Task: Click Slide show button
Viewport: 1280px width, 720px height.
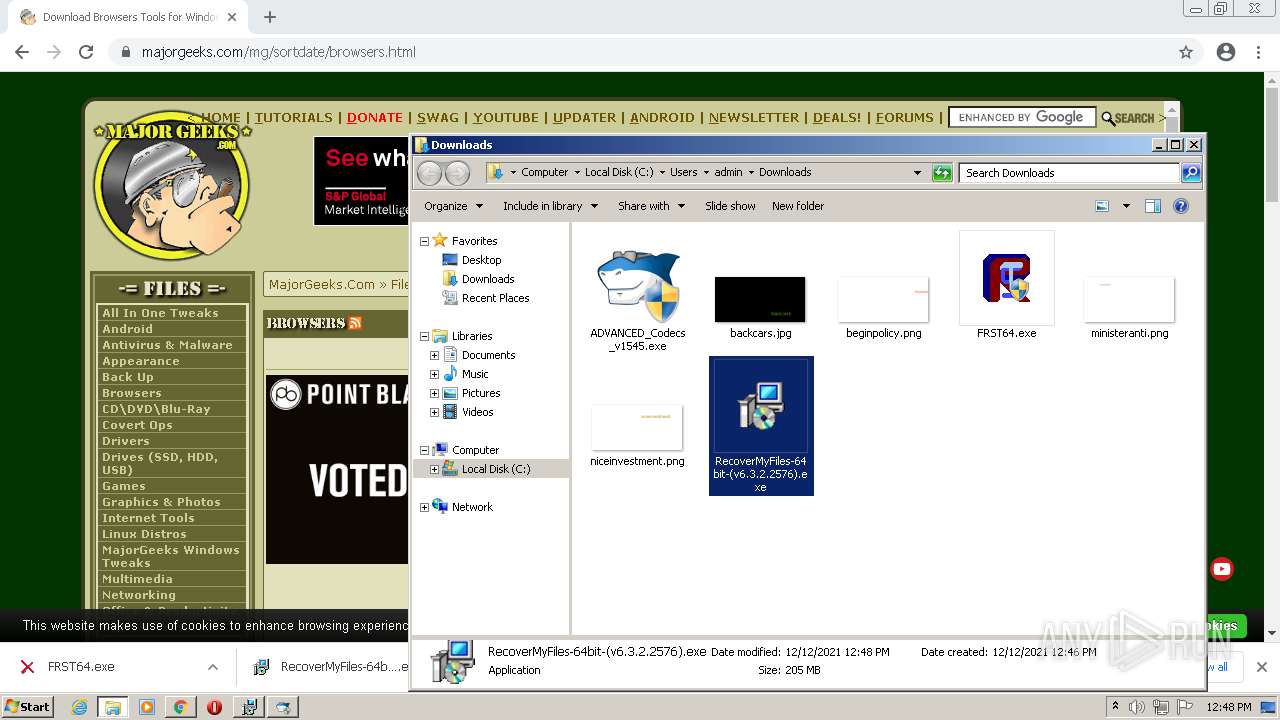Action: [730, 206]
